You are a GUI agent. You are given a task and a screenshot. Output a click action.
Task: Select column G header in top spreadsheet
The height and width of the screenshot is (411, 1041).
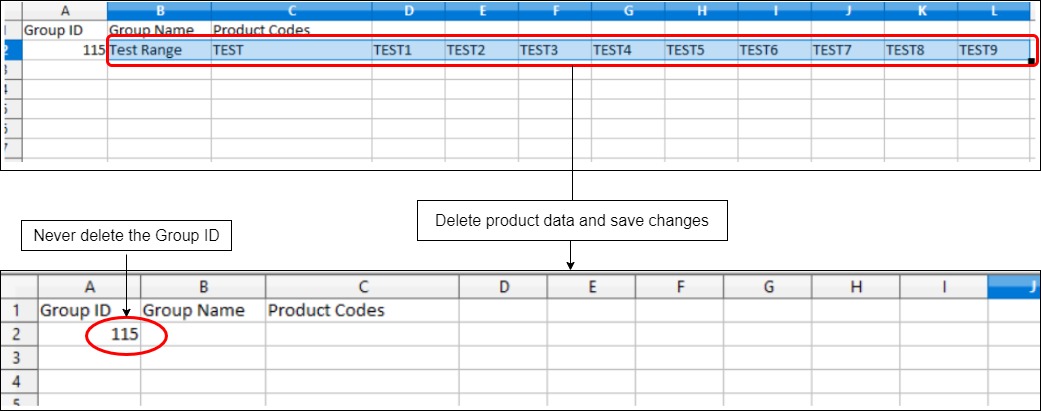coord(627,10)
